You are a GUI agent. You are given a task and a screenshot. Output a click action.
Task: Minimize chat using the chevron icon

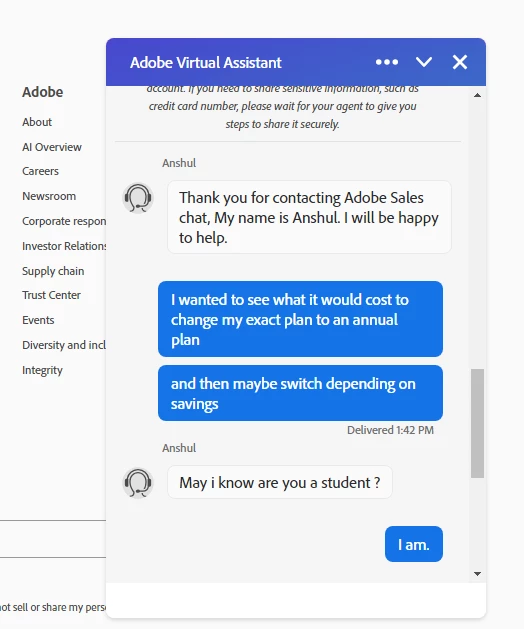(424, 62)
